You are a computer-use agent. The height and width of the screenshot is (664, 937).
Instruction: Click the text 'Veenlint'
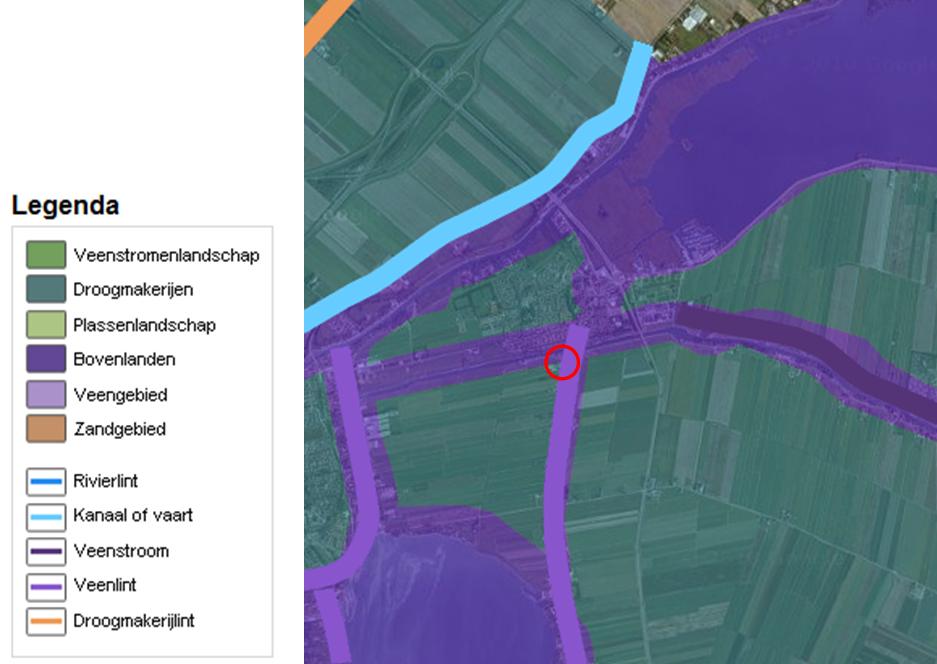pos(105,585)
